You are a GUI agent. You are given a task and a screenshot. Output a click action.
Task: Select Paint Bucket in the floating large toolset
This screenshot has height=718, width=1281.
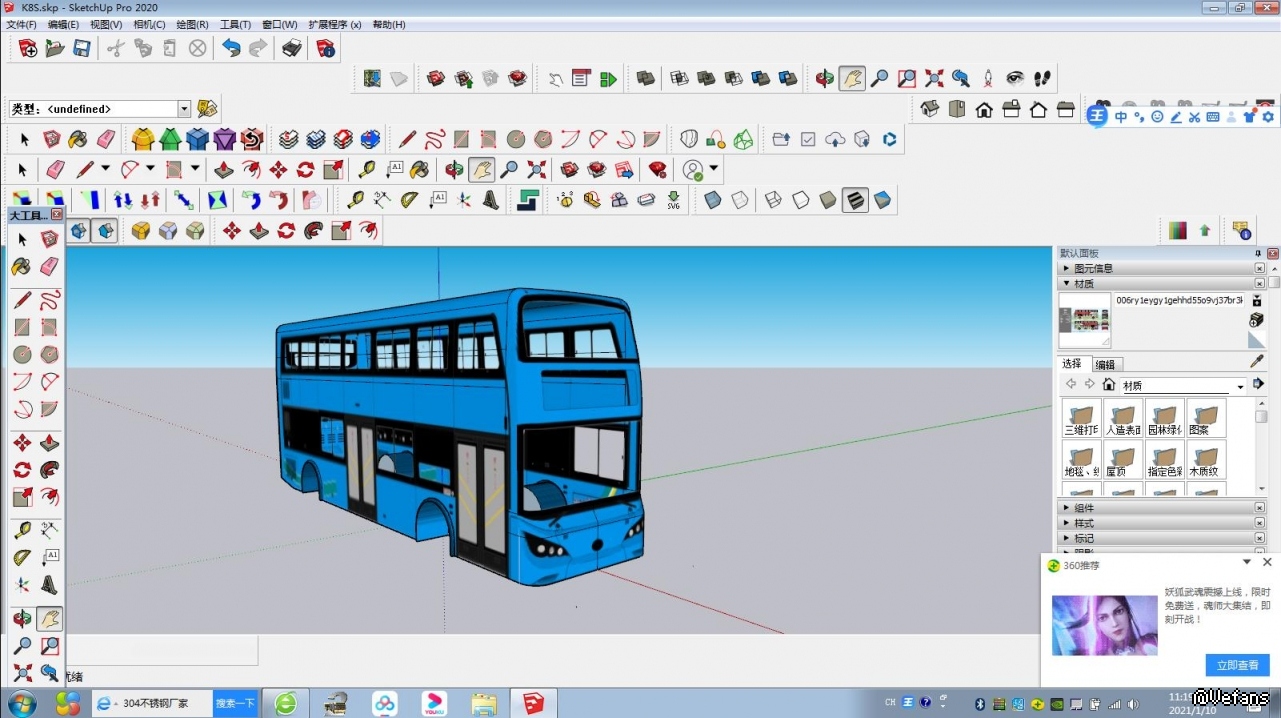click(22, 267)
